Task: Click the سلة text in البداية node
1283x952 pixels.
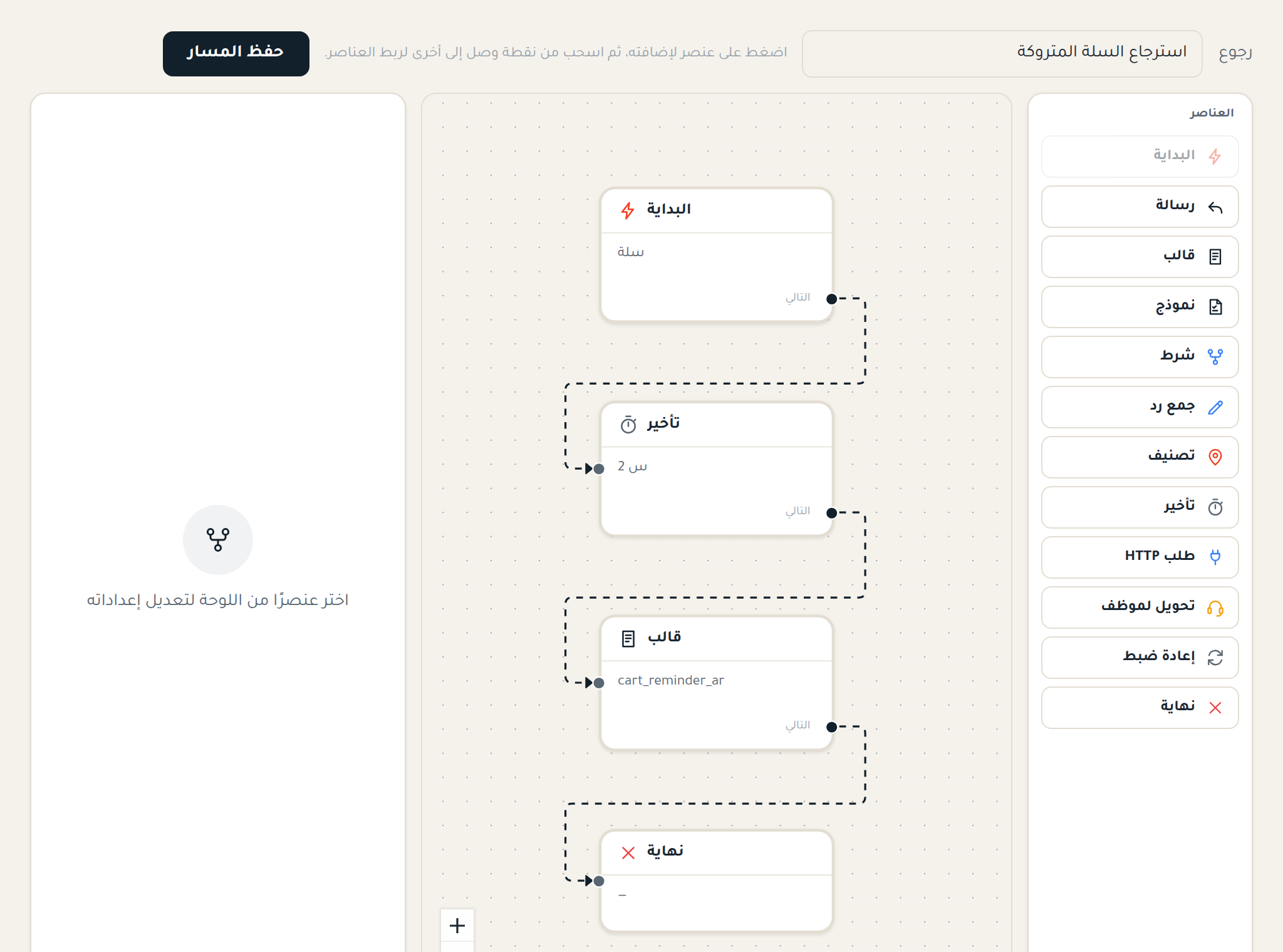Action: click(x=631, y=252)
